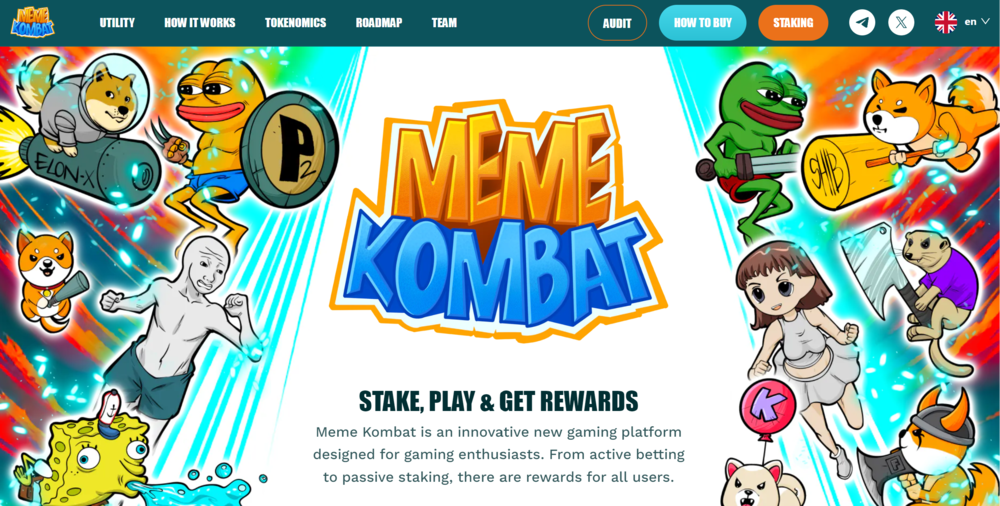The height and width of the screenshot is (506, 1000).
Task: Click the How To Buy button
Action: pos(702,23)
